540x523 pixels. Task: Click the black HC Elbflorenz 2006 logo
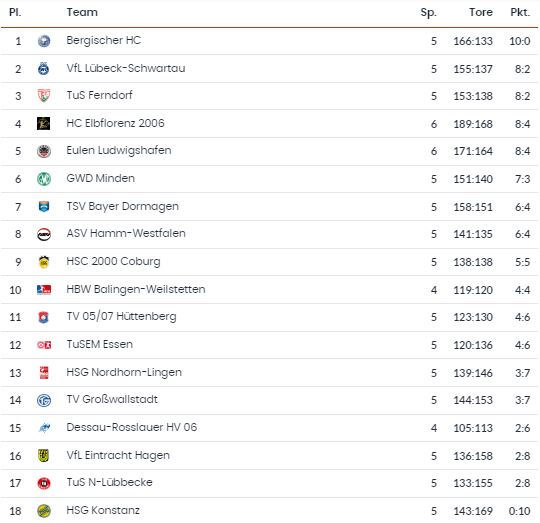[x=43, y=123]
